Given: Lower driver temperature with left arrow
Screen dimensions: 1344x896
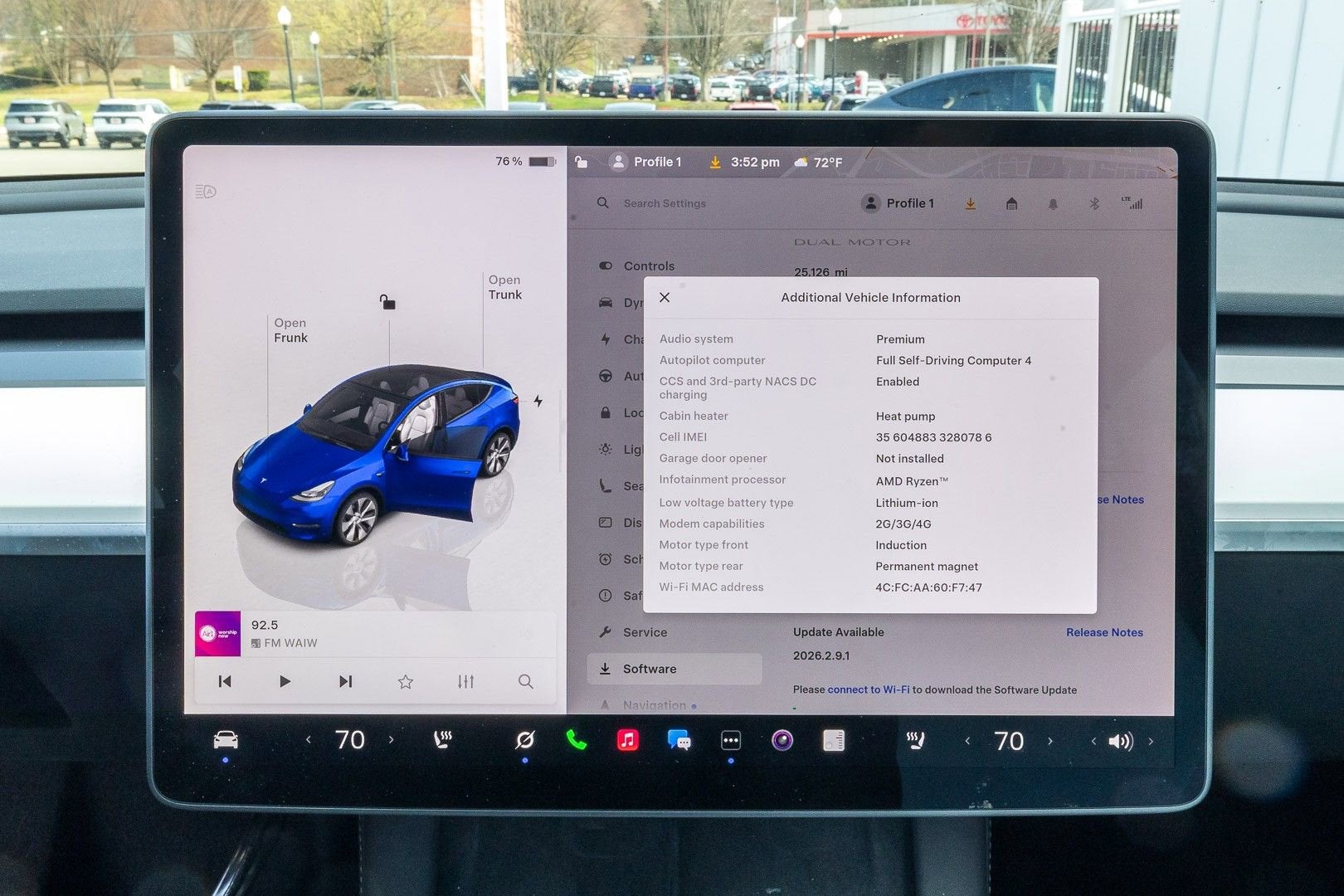Looking at the screenshot, I should (309, 740).
